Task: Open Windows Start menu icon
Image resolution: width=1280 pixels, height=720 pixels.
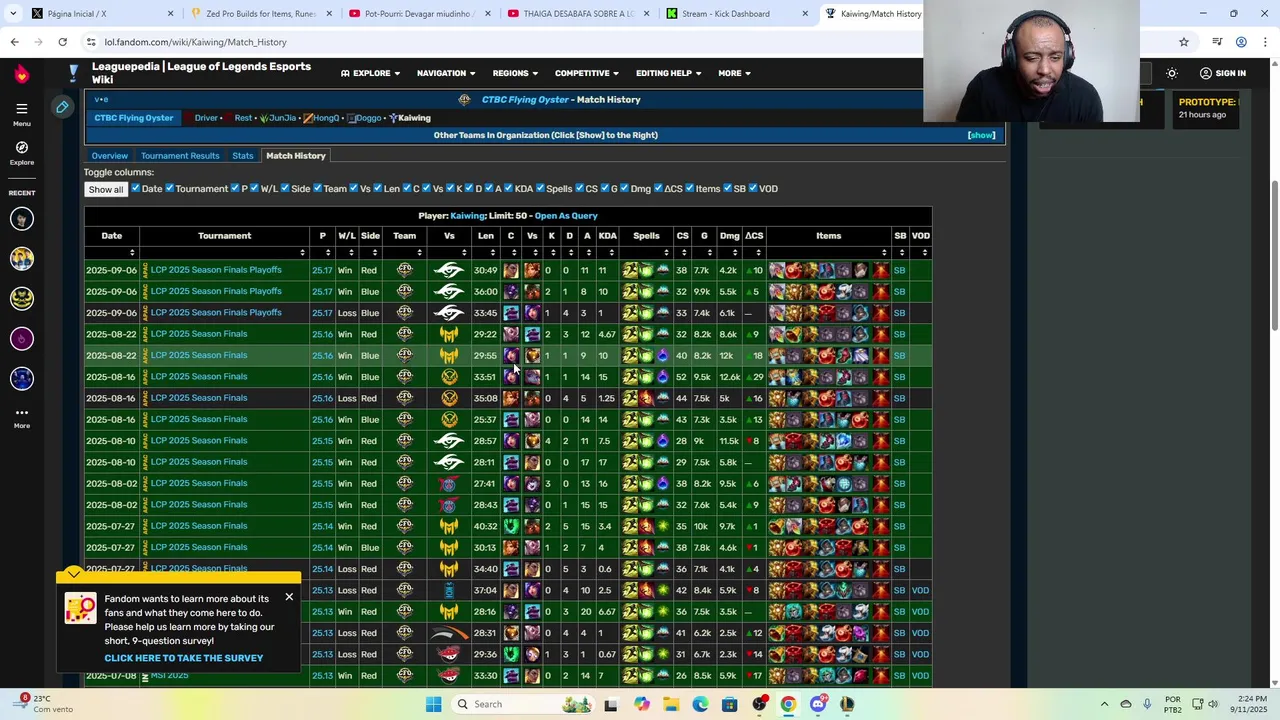Action: [433, 704]
